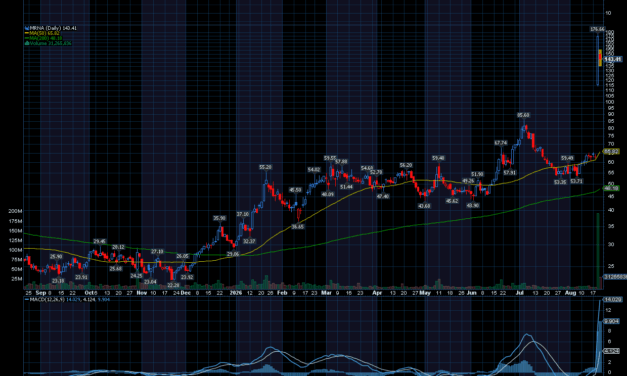Click the 29.45 price label
Viewport: 627px width, 376px height.
100,241
